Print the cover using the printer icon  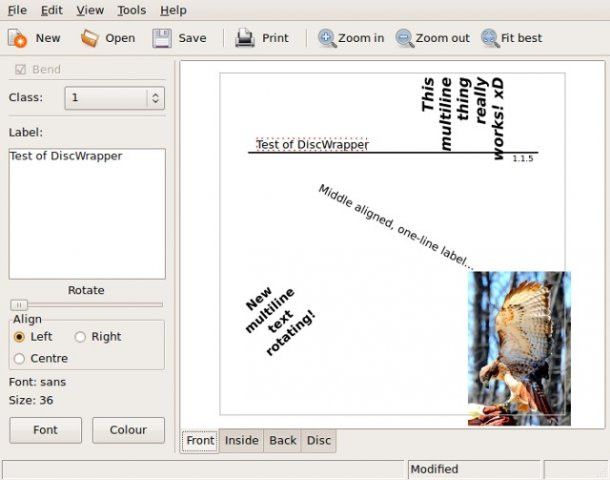point(245,38)
